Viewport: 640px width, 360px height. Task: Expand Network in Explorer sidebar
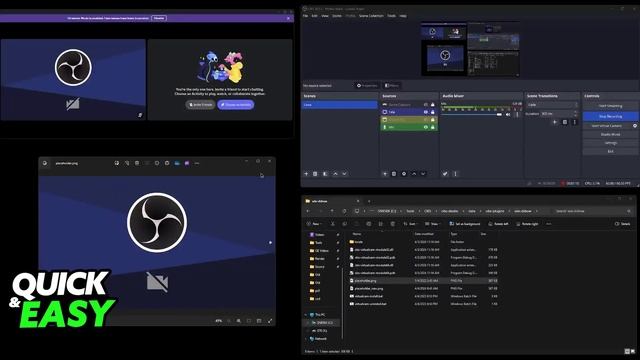point(306,339)
